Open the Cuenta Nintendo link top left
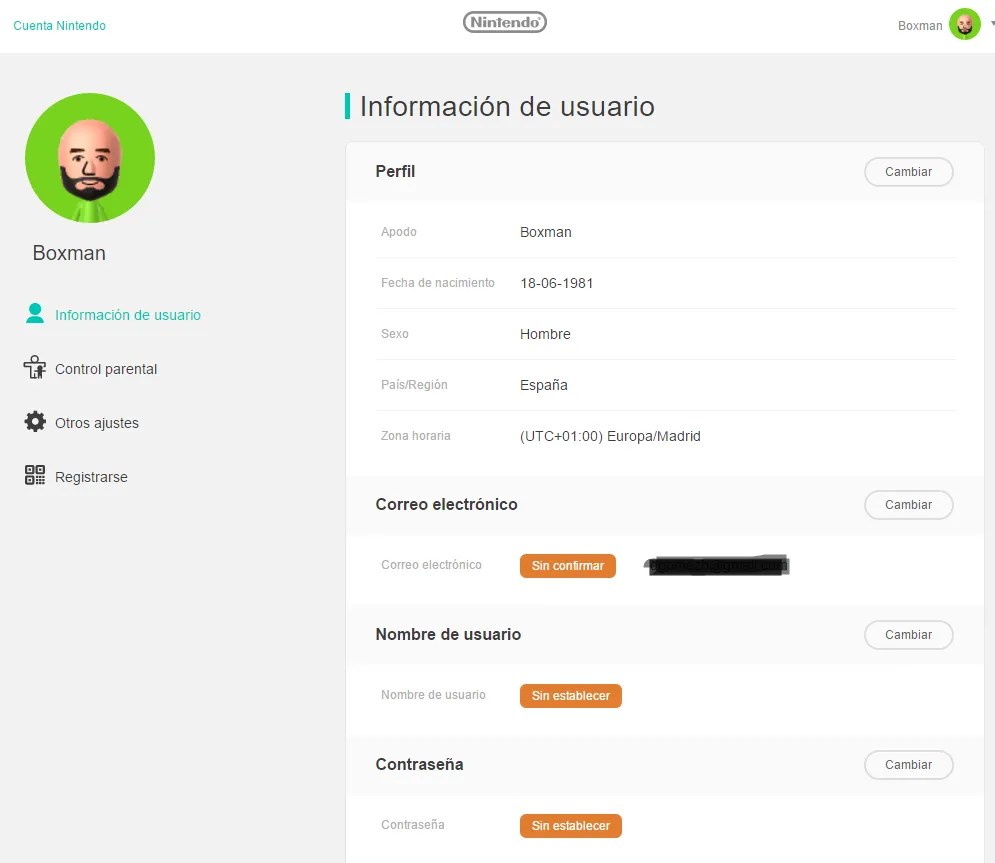The height and width of the screenshot is (863, 995). (59, 25)
